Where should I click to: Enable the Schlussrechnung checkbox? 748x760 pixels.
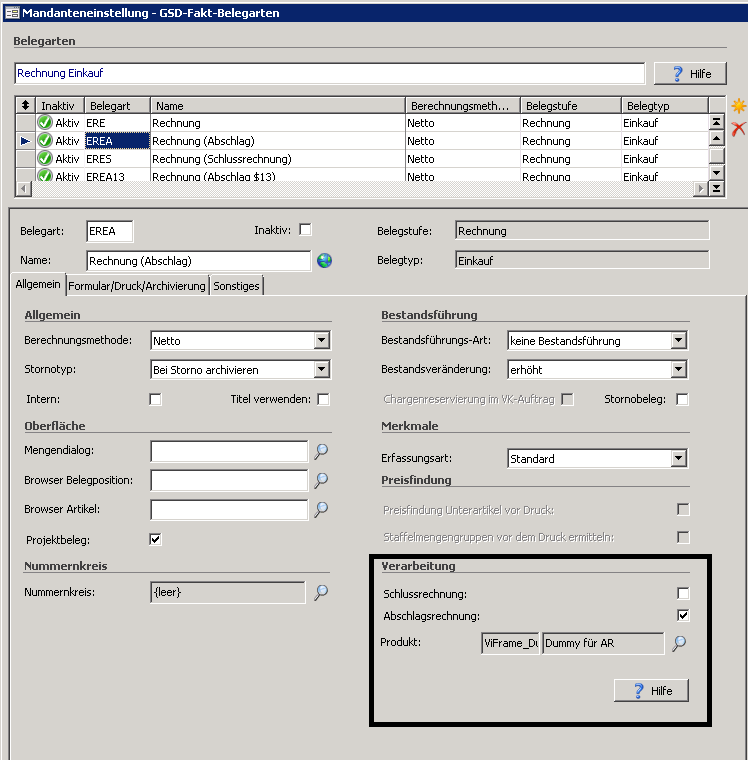click(683, 593)
